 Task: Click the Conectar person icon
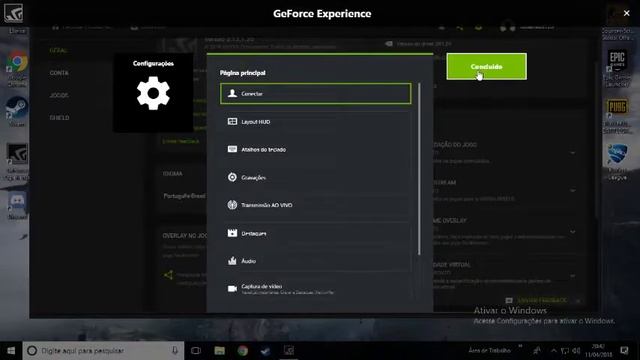coord(232,93)
